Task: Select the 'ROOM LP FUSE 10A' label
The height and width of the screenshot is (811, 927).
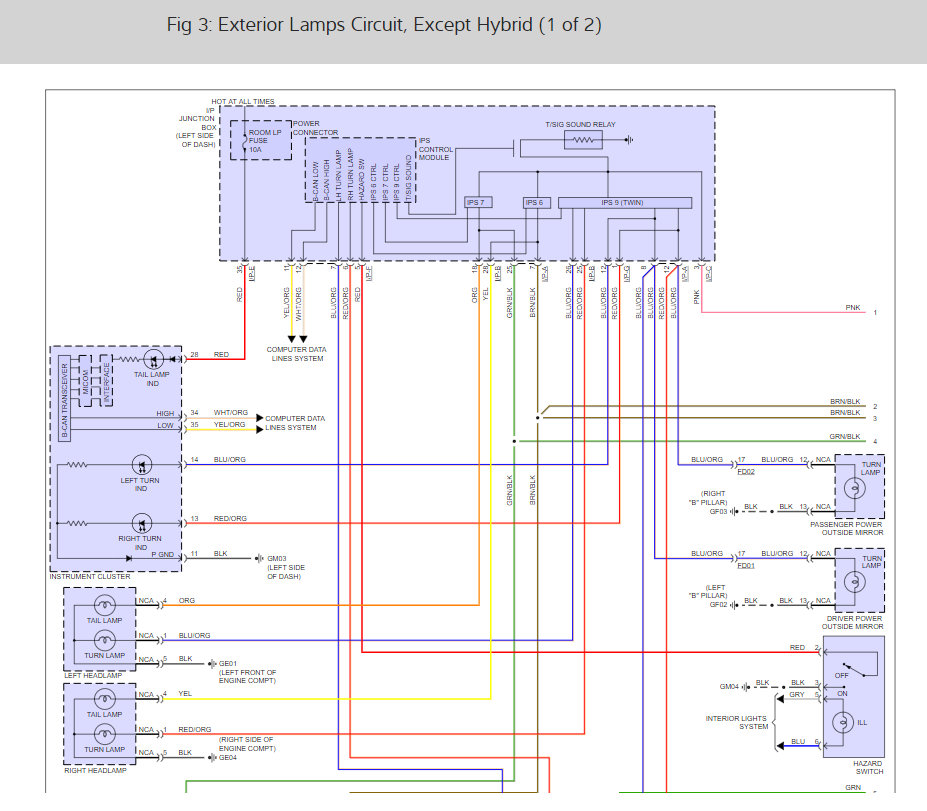Action: tap(264, 141)
